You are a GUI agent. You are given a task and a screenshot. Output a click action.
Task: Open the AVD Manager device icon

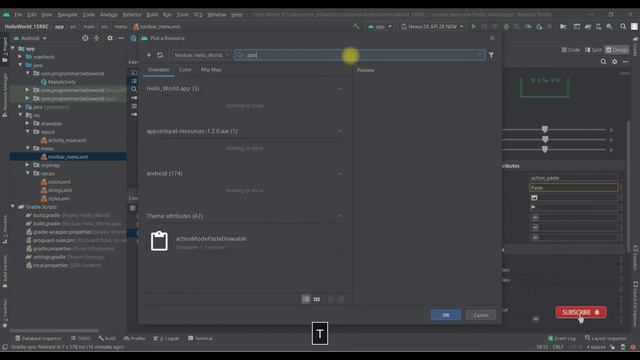tap(599, 27)
